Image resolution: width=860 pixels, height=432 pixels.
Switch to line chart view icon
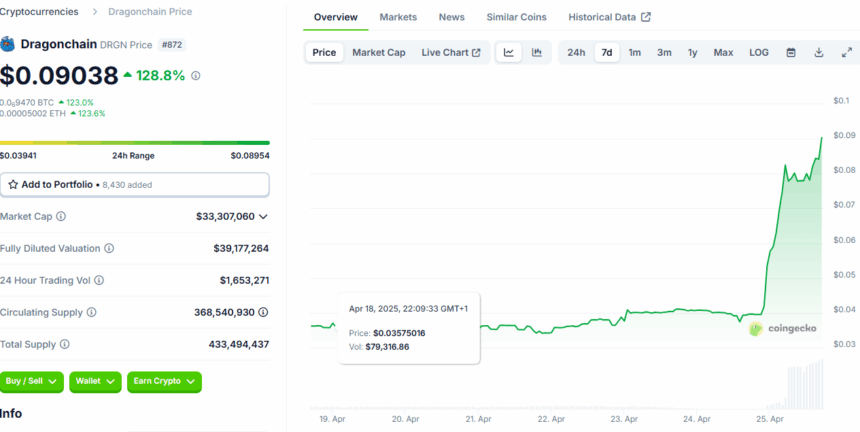click(508, 52)
